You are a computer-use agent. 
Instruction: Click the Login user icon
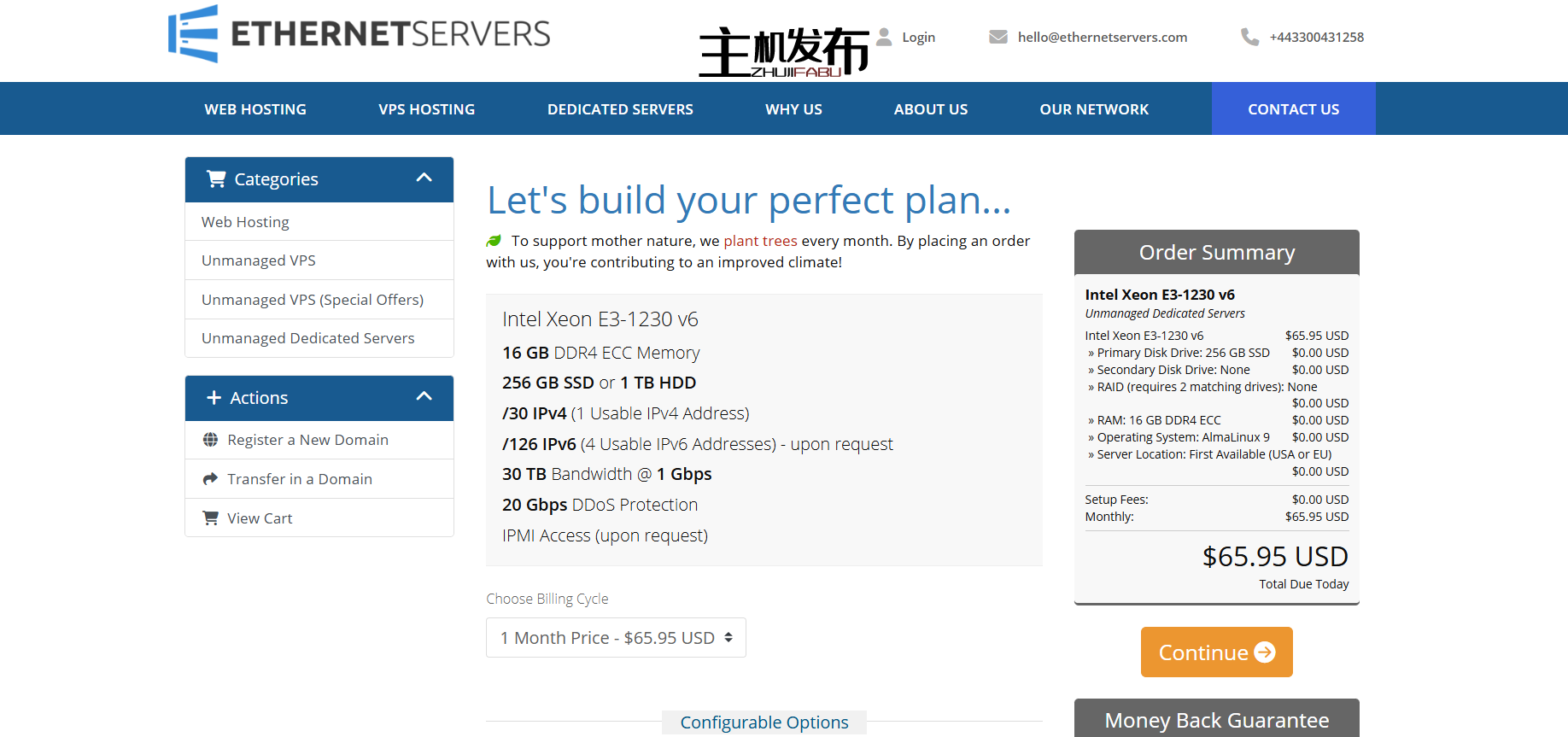click(x=884, y=37)
